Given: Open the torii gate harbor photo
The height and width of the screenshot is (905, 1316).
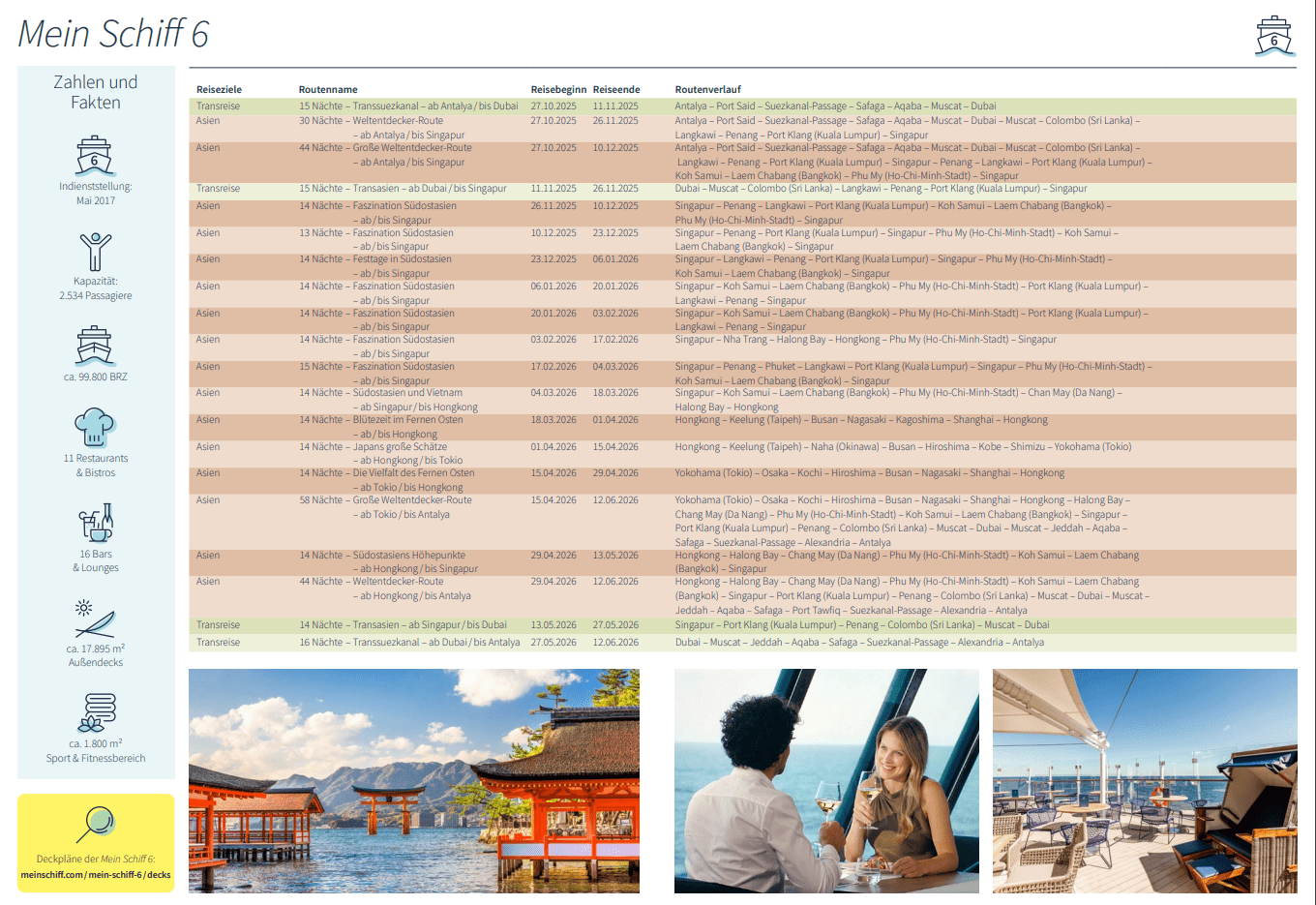Looking at the screenshot, I should point(414,780).
